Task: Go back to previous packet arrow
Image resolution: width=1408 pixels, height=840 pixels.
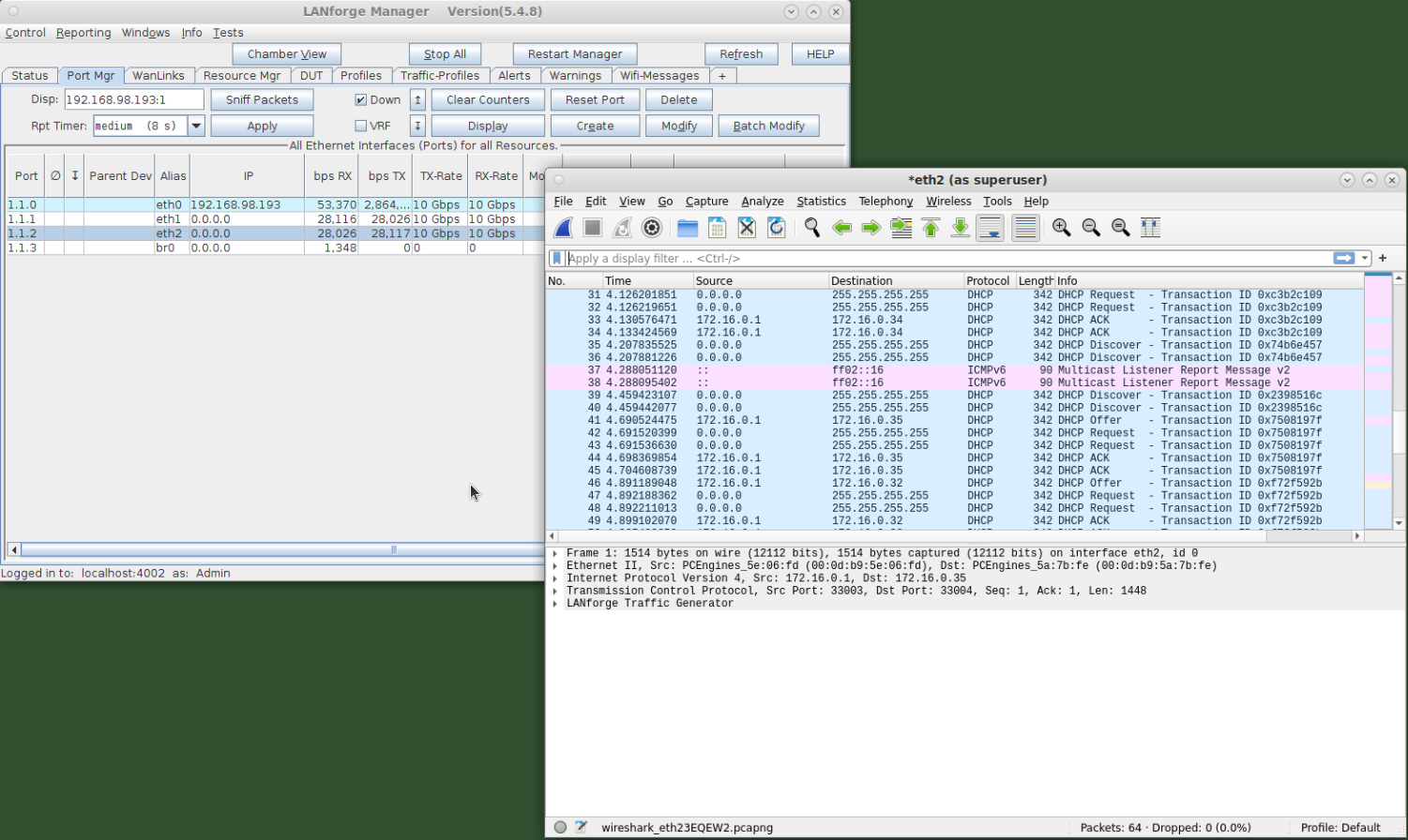Action: pos(842,228)
